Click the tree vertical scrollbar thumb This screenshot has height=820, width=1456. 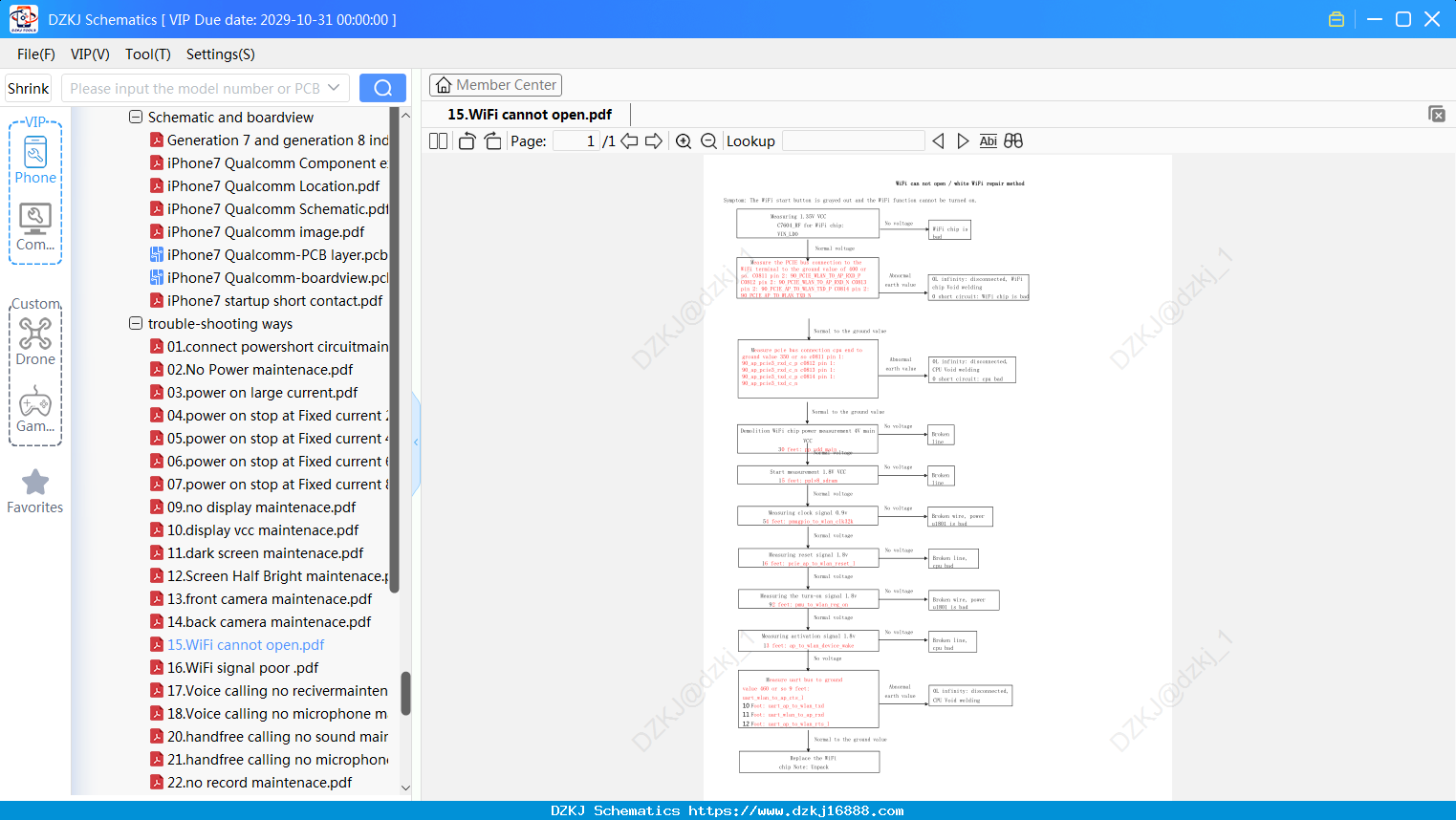pos(405,693)
